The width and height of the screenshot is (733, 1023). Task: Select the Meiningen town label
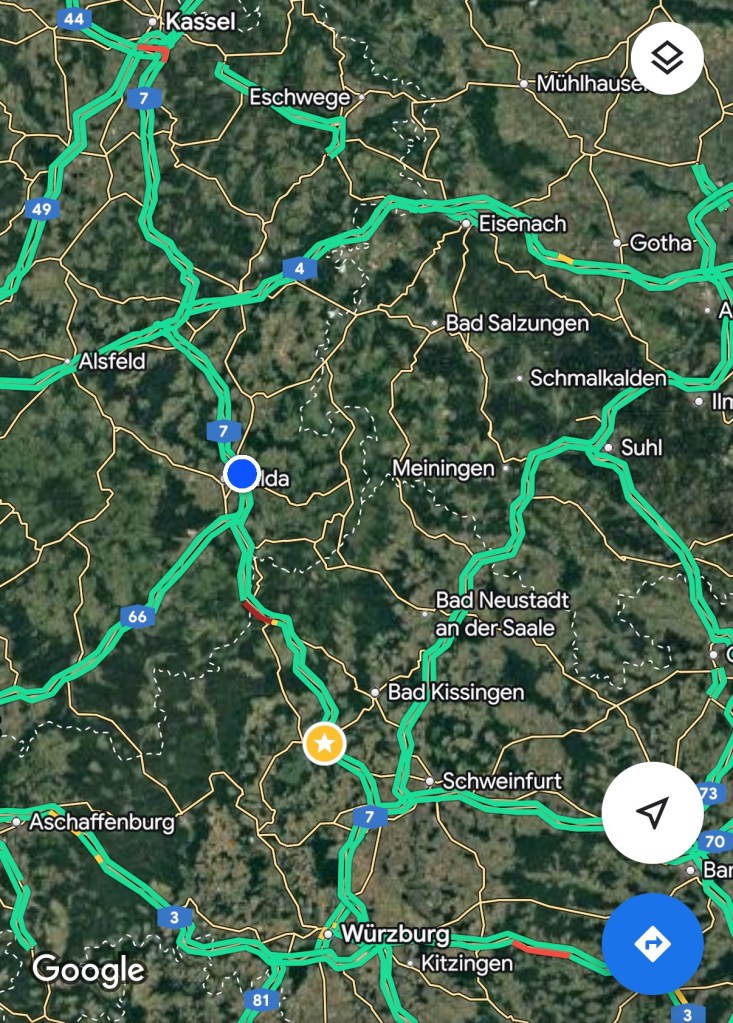tap(443, 468)
